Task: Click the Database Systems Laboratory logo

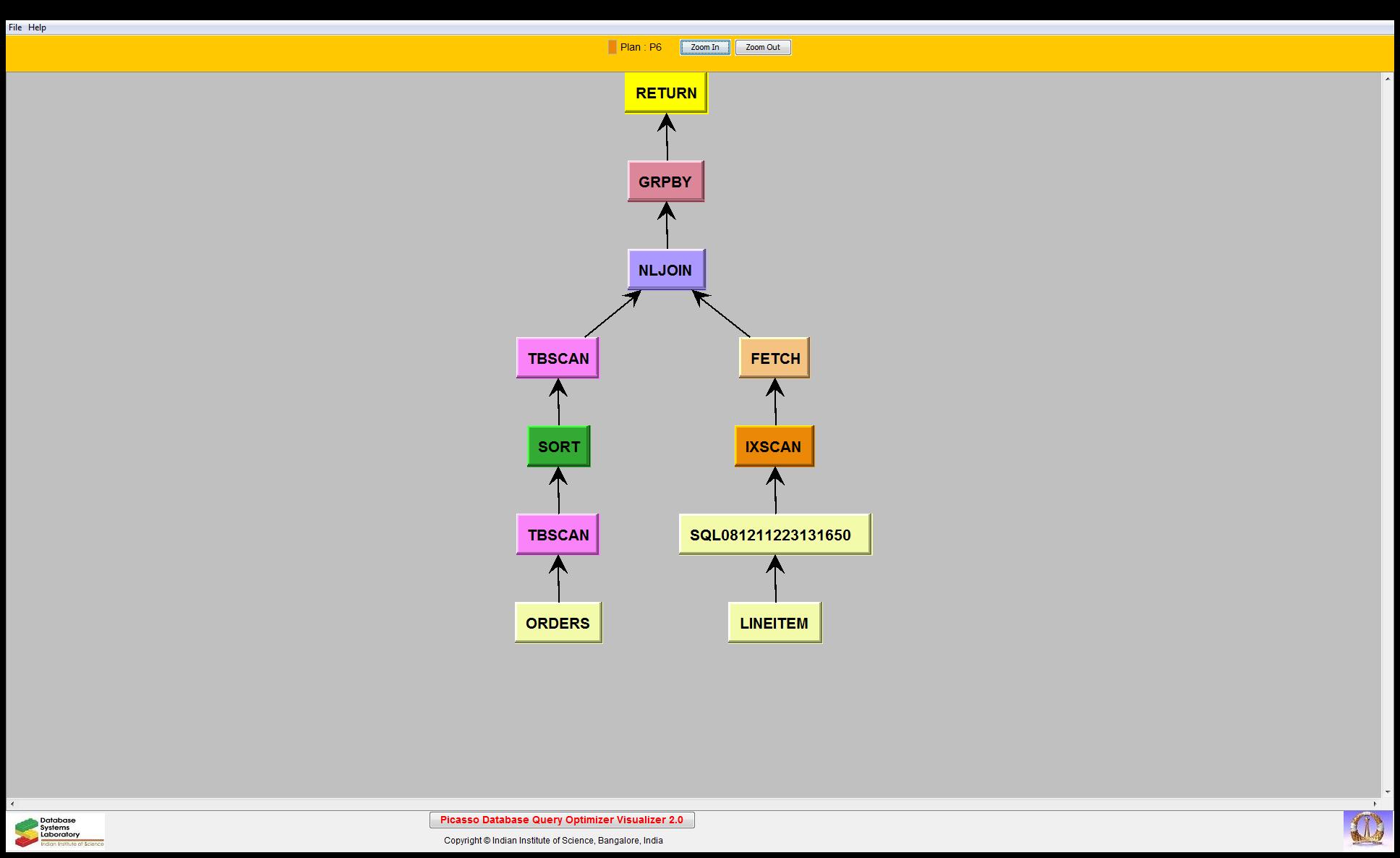Action: (x=59, y=831)
